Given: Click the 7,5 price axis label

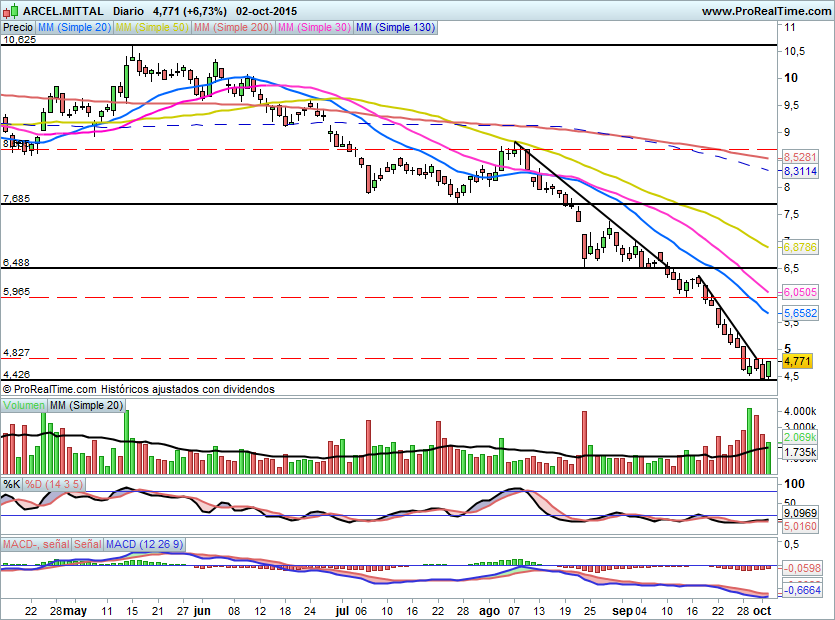Looking at the screenshot, I should (x=791, y=214).
